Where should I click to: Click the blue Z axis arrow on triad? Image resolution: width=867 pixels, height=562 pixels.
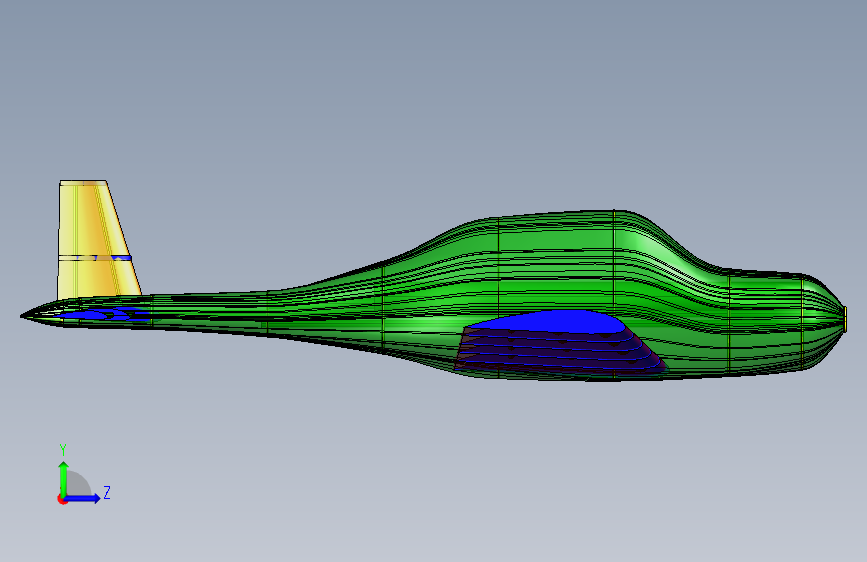83,498
